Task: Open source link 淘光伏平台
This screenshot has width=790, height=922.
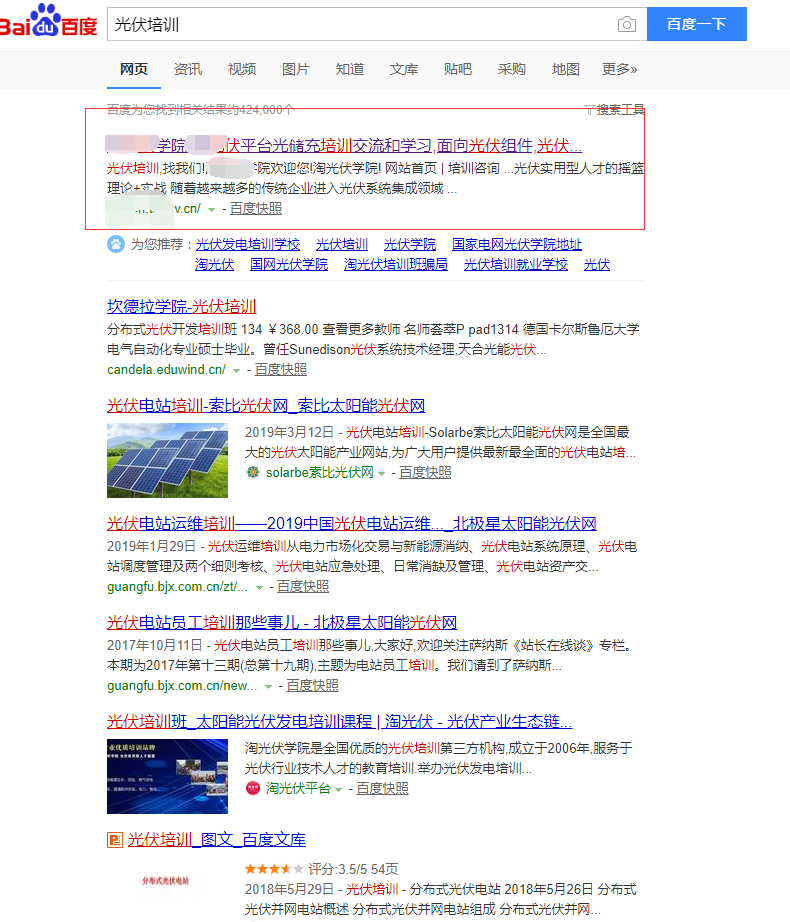Action: point(298,789)
